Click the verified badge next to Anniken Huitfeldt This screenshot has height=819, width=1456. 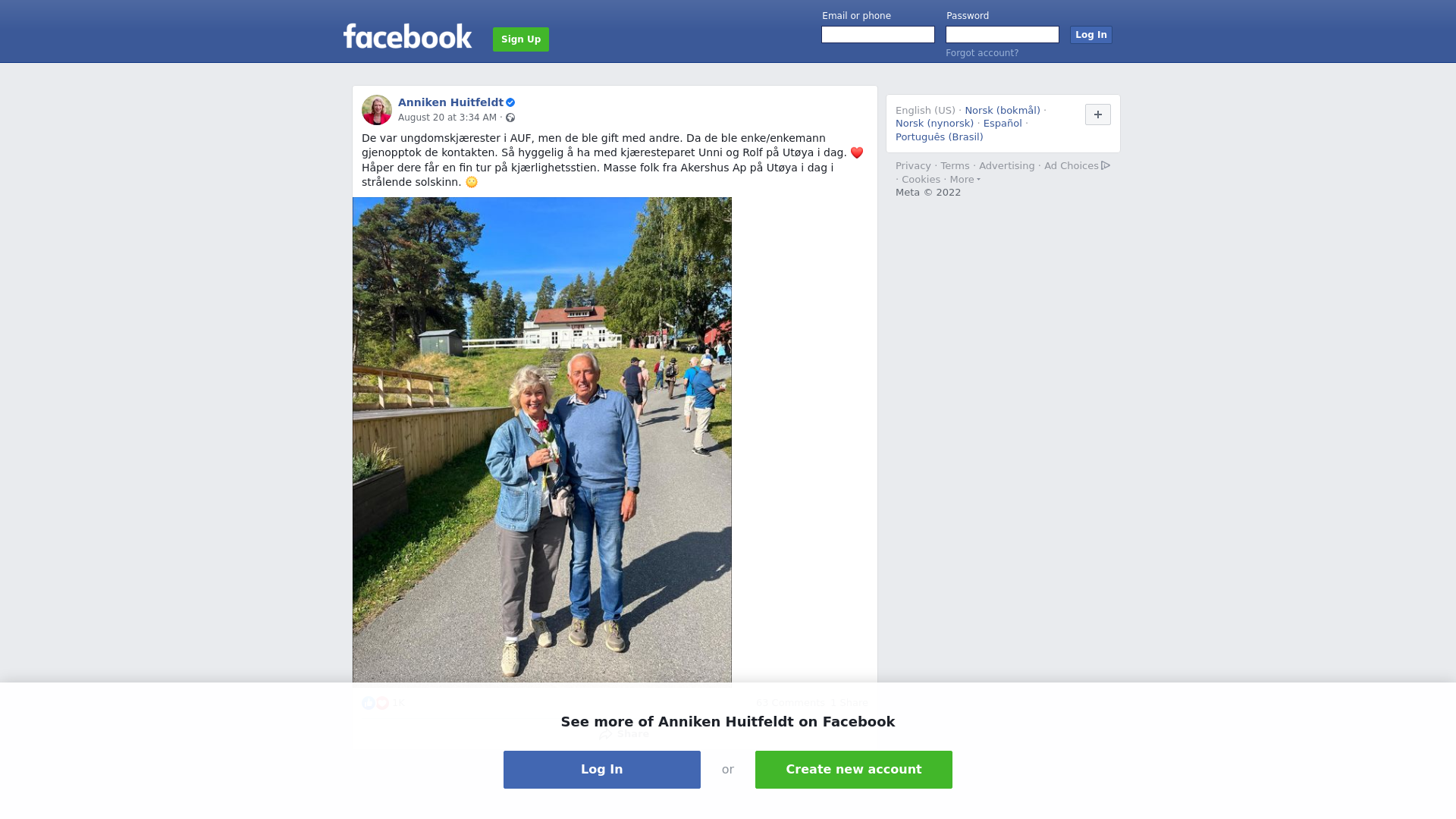click(510, 102)
